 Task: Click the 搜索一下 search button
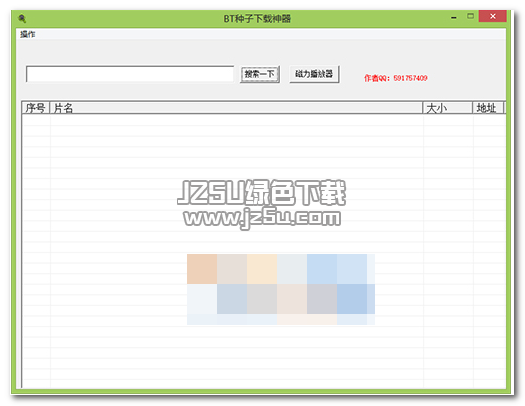point(260,74)
